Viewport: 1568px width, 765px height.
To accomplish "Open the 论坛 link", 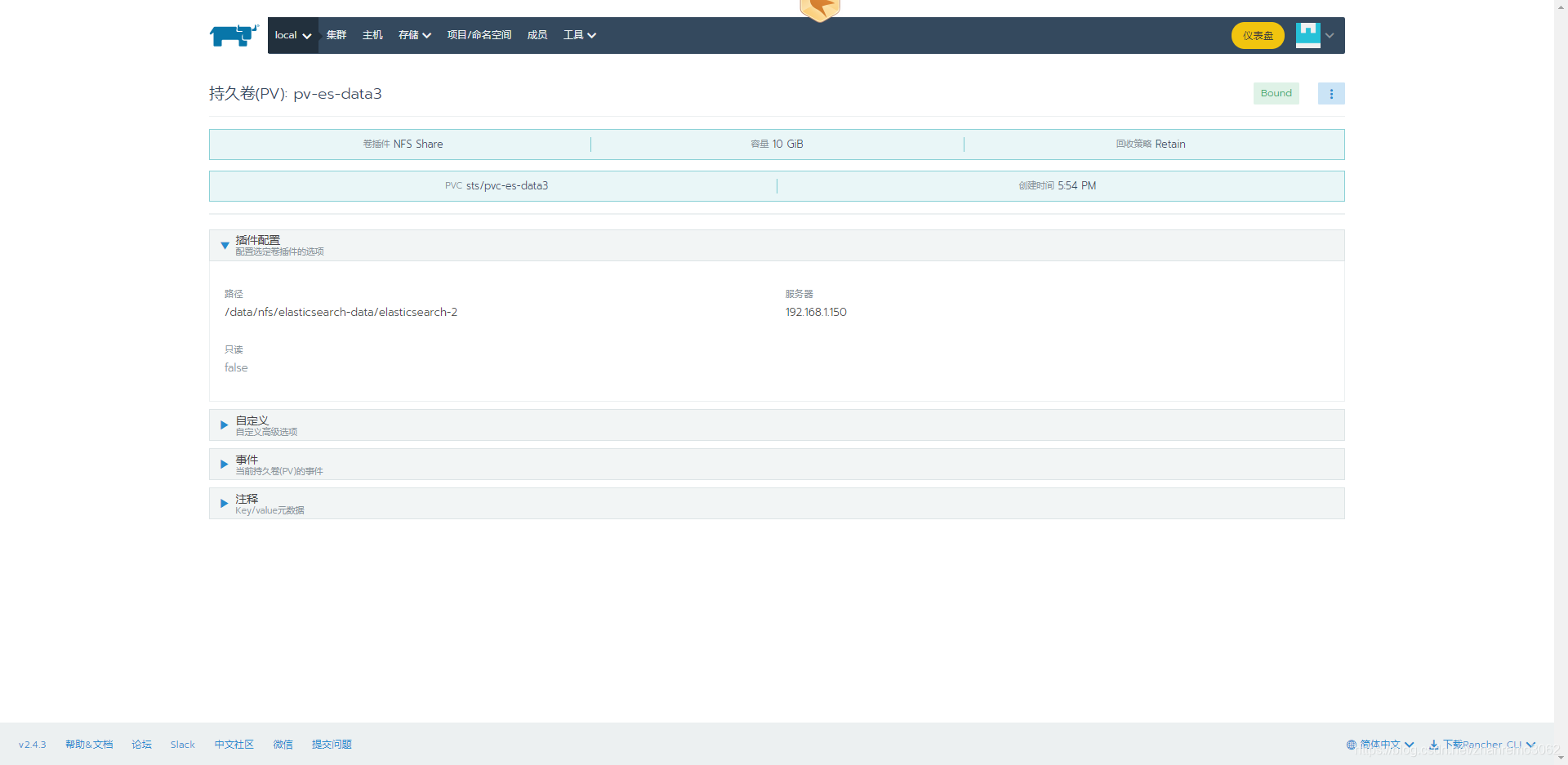I will point(142,745).
